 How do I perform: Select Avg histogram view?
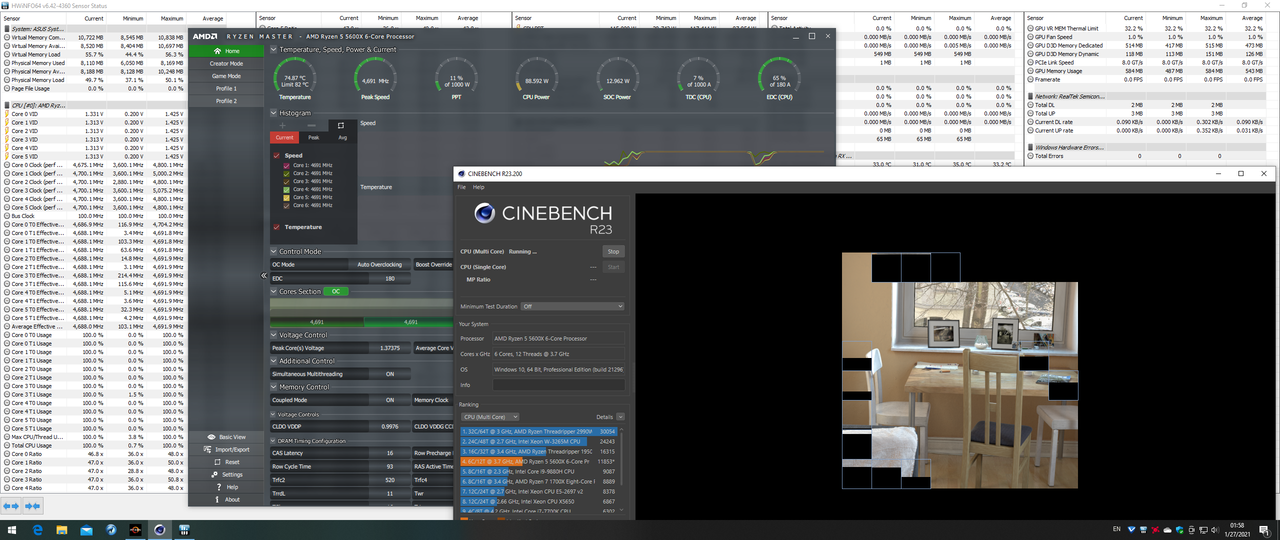[342, 137]
